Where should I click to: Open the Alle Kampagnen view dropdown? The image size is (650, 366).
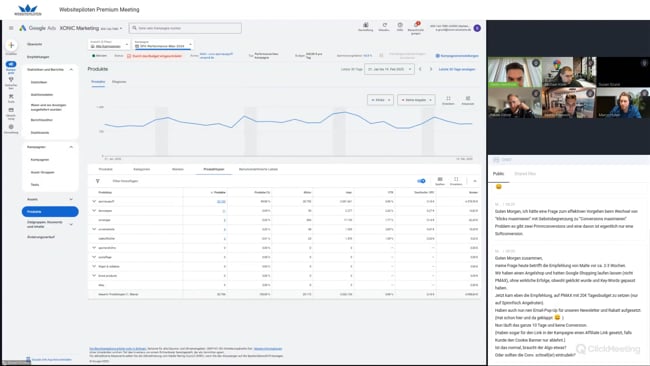click(x=109, y=44)
